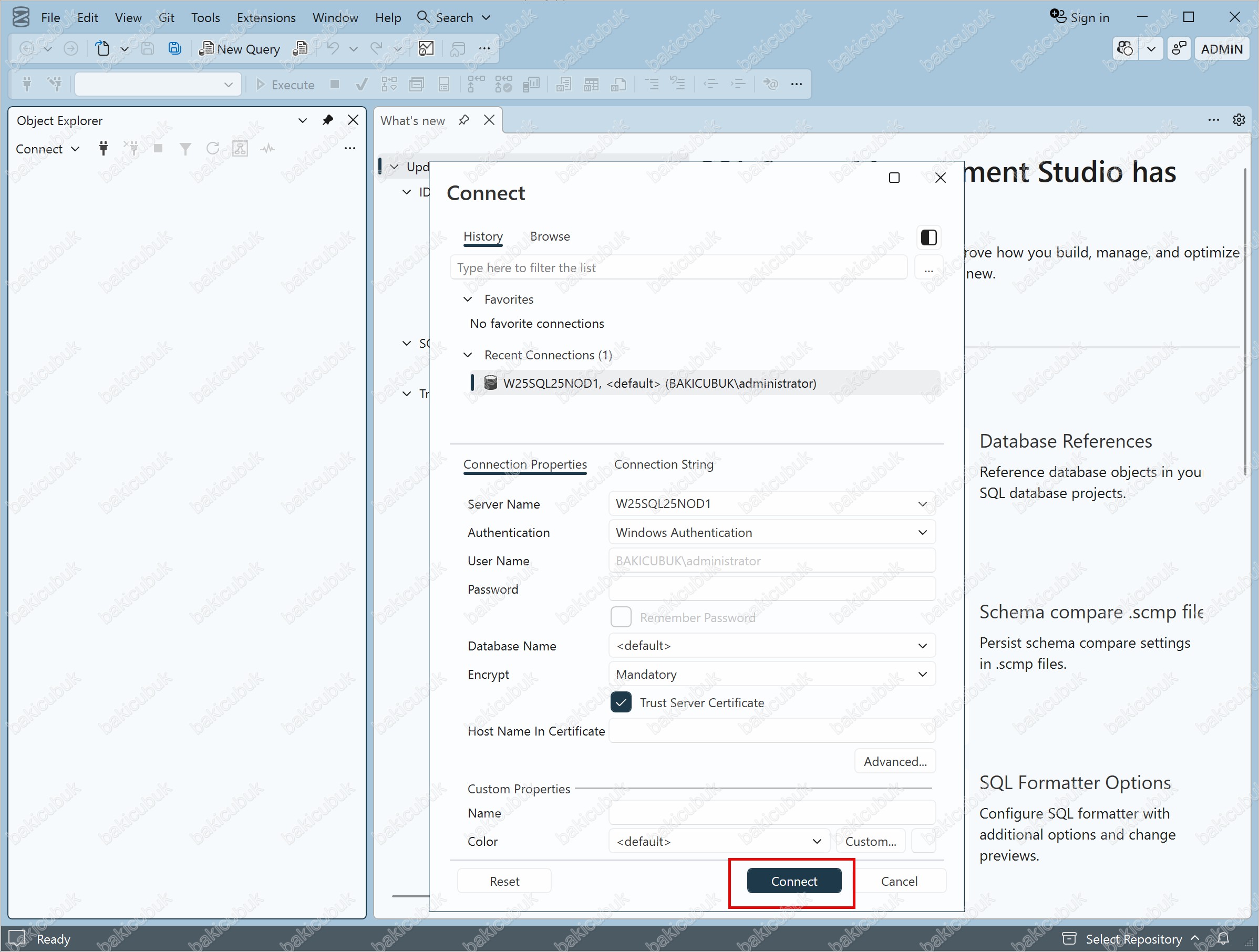Screen dimensions: 1259x952
Task: Check the Remember Password checkbox
Action: [621, 617]
